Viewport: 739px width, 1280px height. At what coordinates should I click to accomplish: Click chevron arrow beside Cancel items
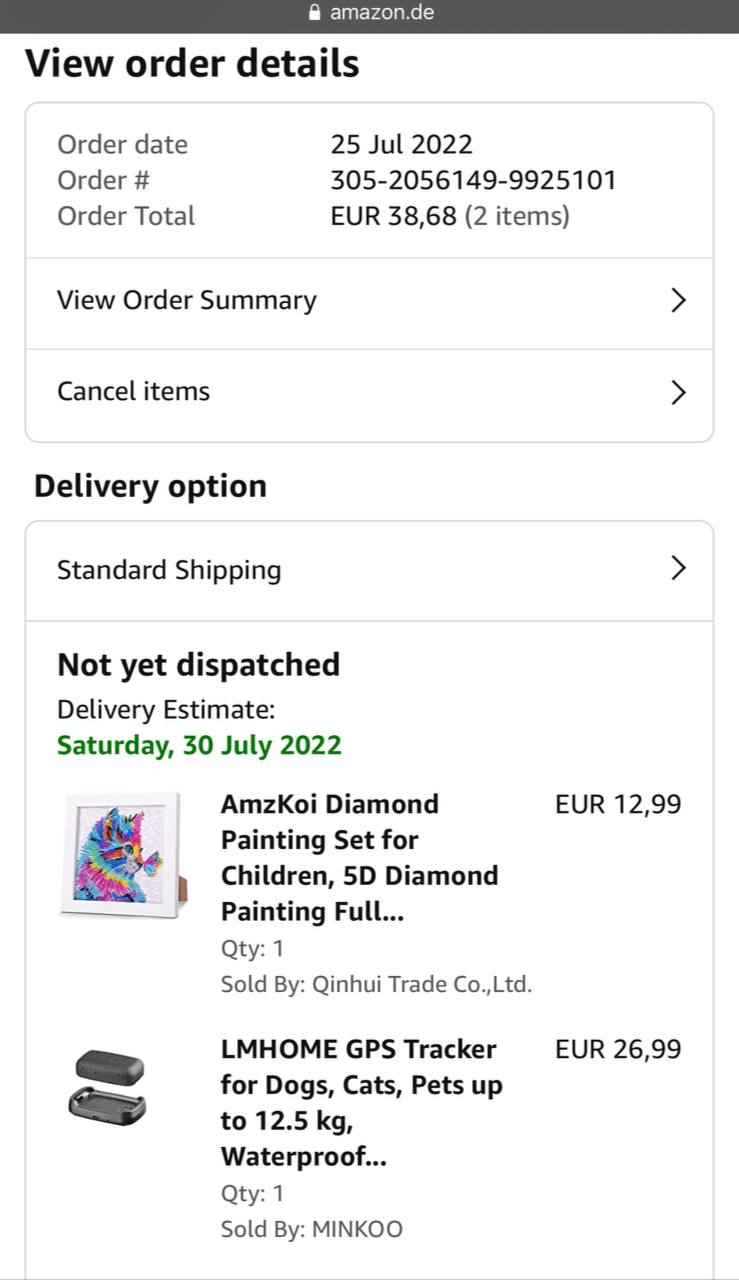[x=678, y=392]
